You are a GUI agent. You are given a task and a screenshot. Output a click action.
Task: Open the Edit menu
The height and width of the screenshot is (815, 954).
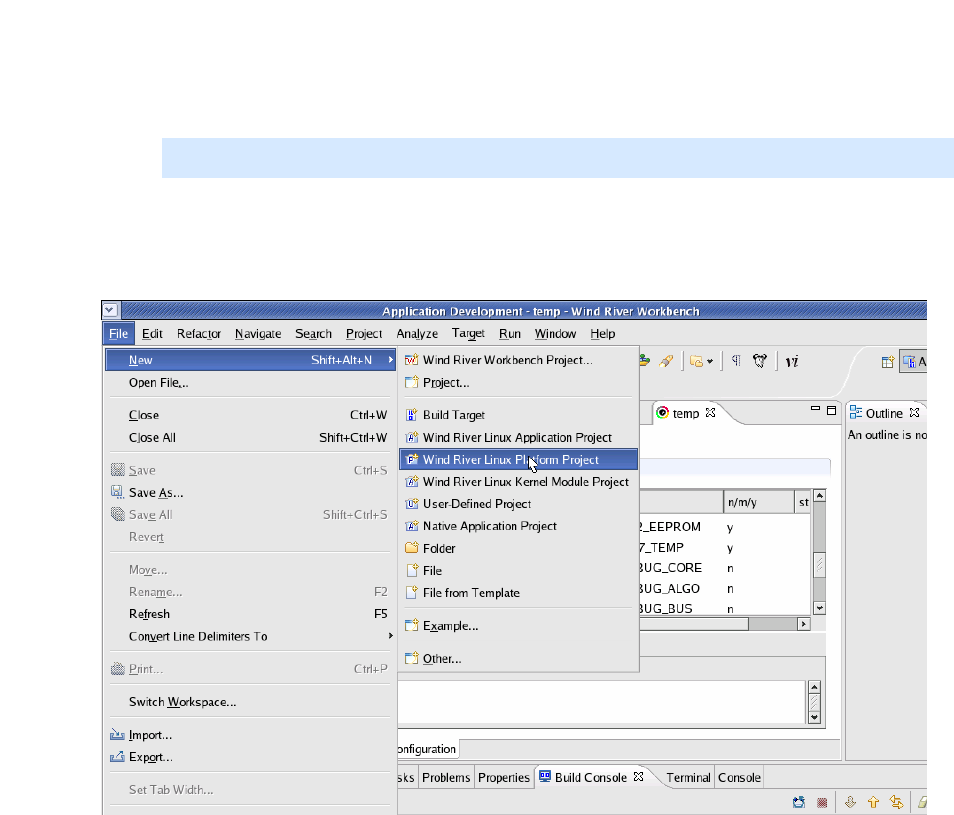pyautogui.click(x=152, y=334)
